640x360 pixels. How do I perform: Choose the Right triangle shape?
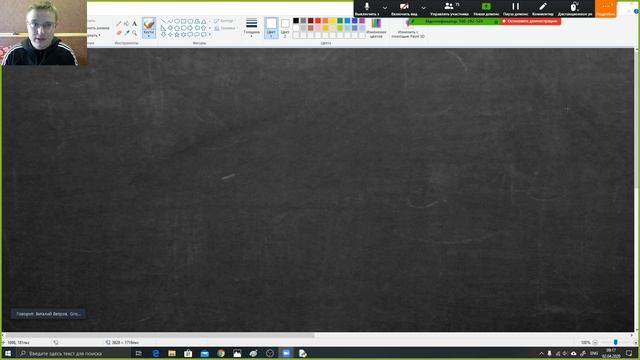point(163,28)
